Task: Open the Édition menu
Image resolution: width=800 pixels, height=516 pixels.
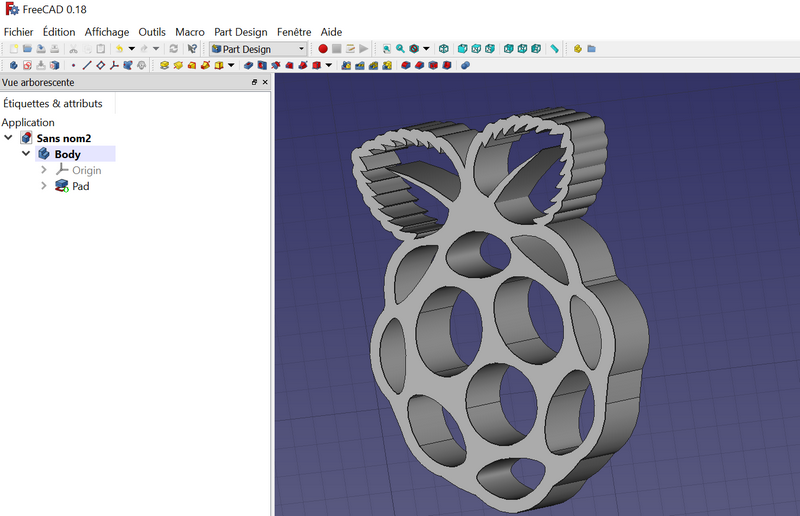Action: (x=59, y=32)
